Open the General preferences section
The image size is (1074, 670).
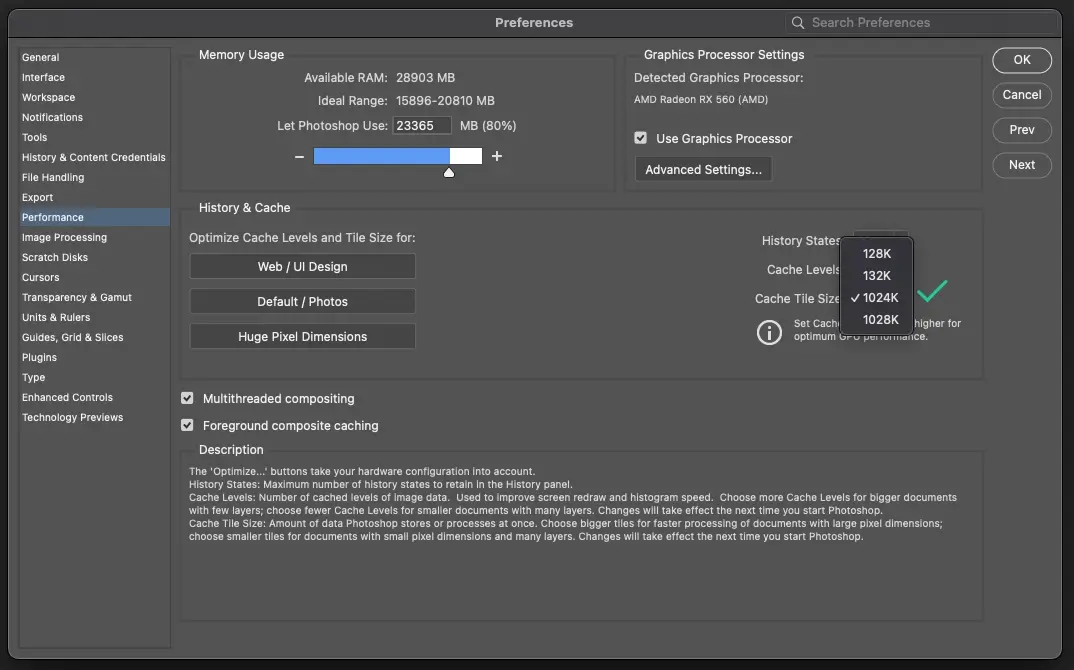pos(95,58)
